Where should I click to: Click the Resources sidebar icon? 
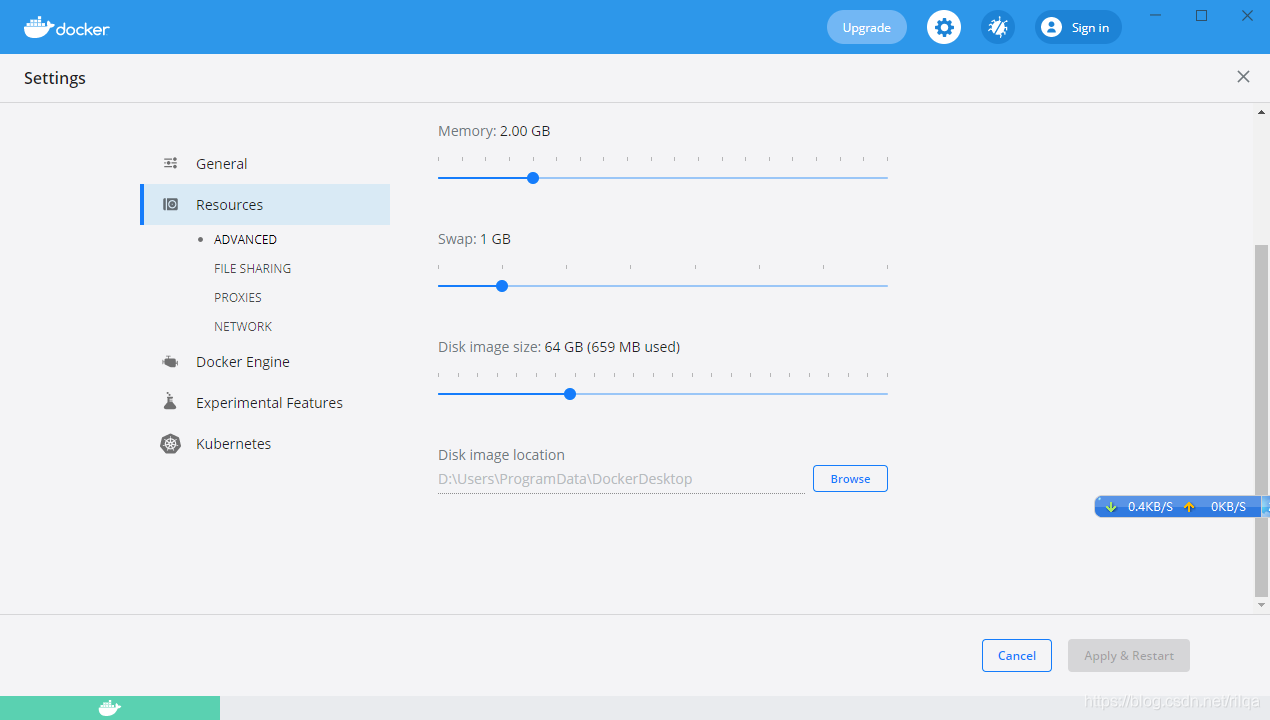click(x=170, y=204)
